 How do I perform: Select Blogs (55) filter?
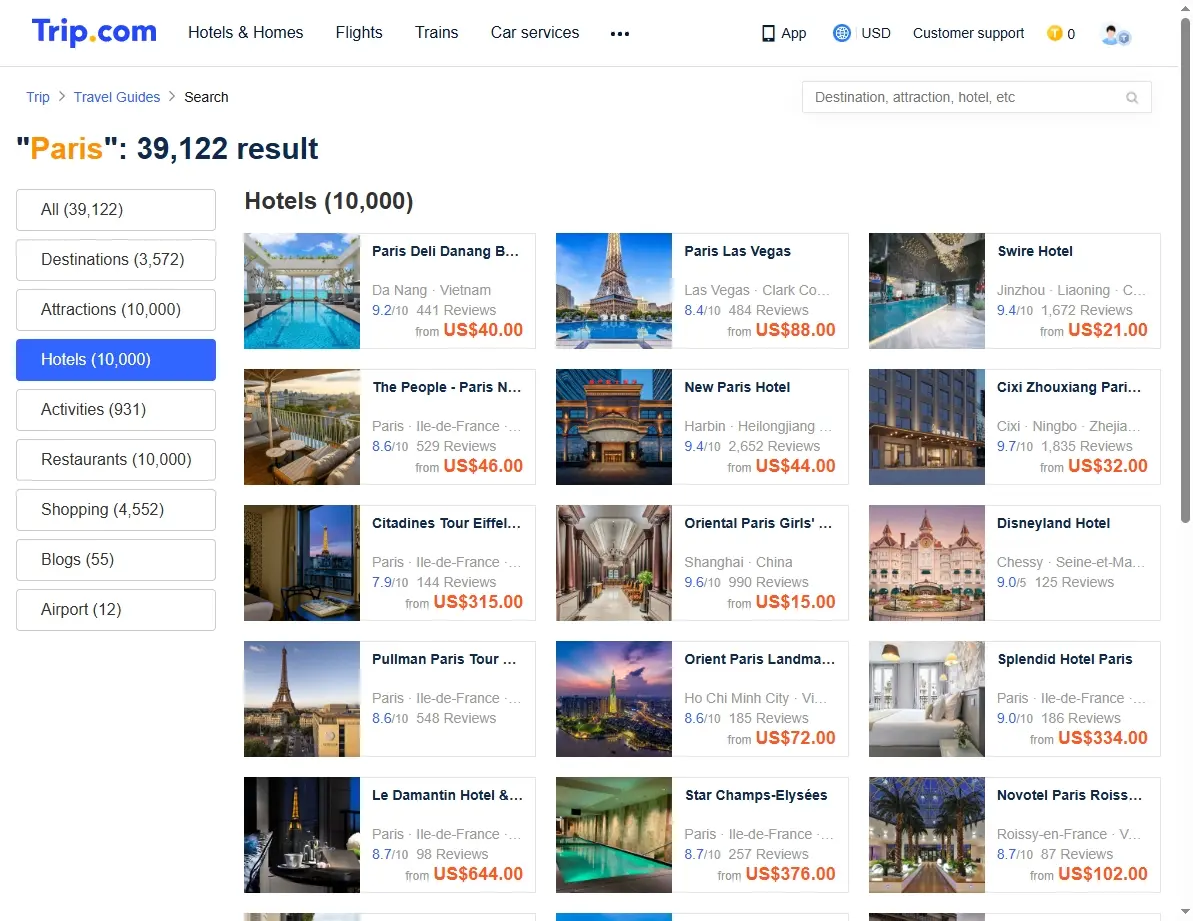116,559
